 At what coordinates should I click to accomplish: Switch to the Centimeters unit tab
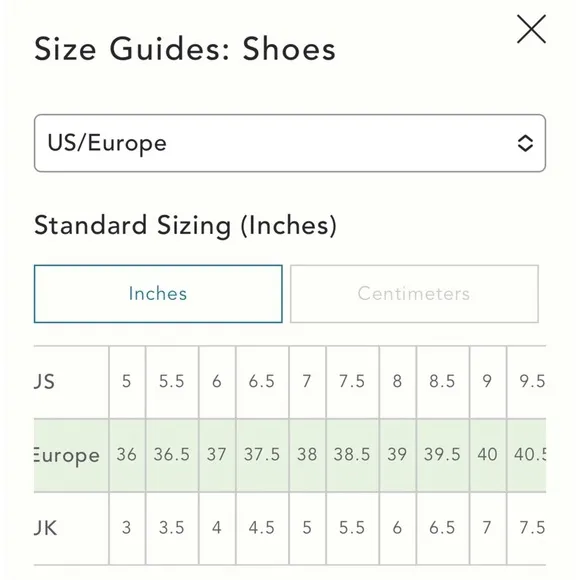[x=414, y=294]
